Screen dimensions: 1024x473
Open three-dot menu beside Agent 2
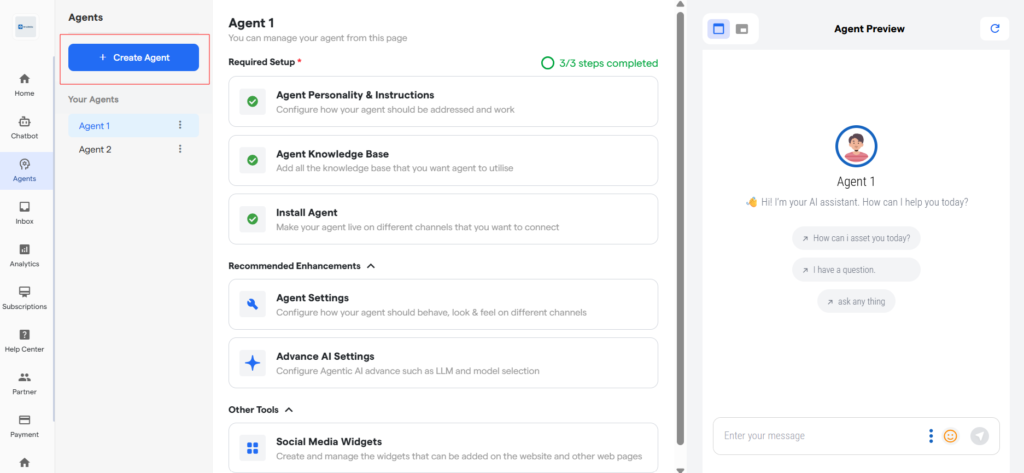pos(180,149)
